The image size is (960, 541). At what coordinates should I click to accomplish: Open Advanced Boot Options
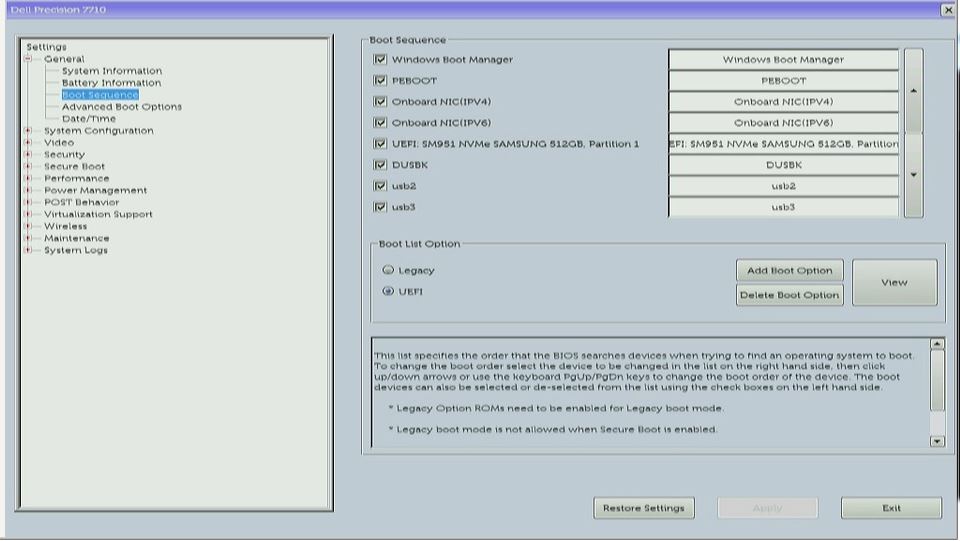pos(122,106)
